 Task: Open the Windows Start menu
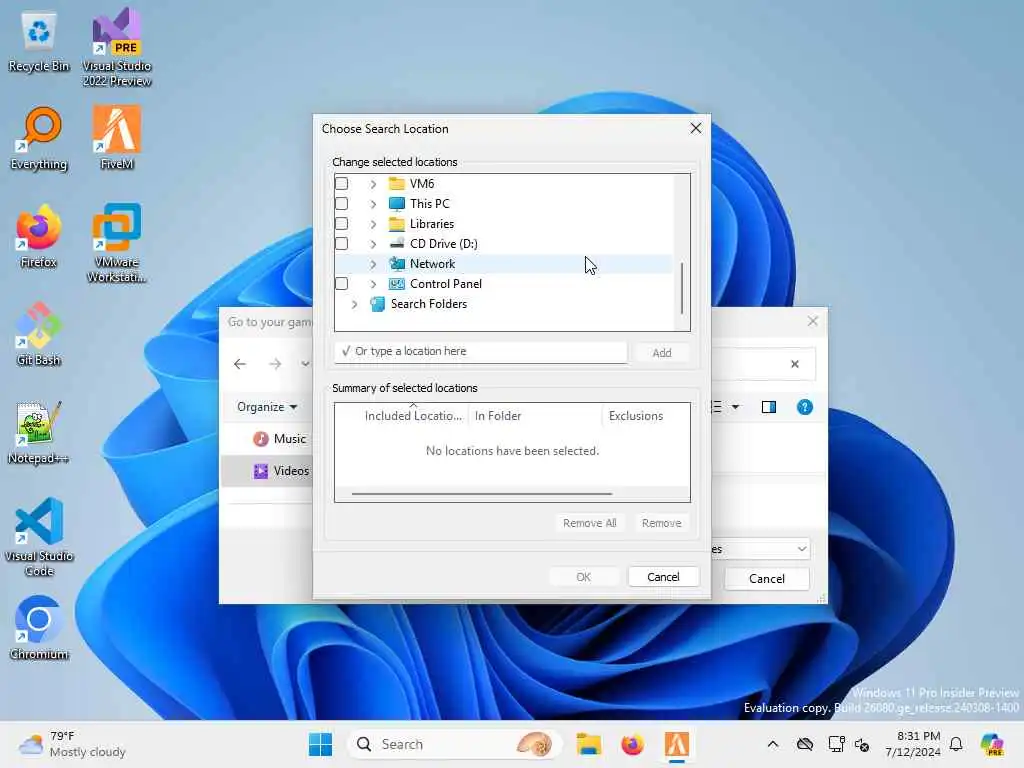coord(320,744)
